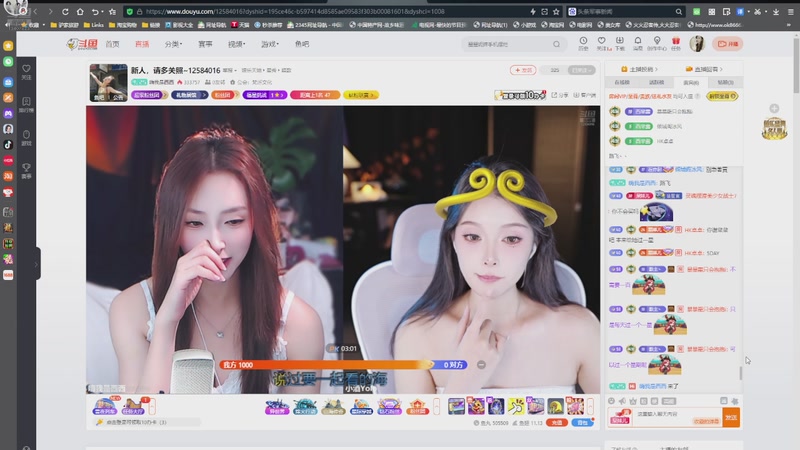800x450 pixels.
Task: Toggle the chat filter box icon in chat toolbar
Action: (723, 401)
